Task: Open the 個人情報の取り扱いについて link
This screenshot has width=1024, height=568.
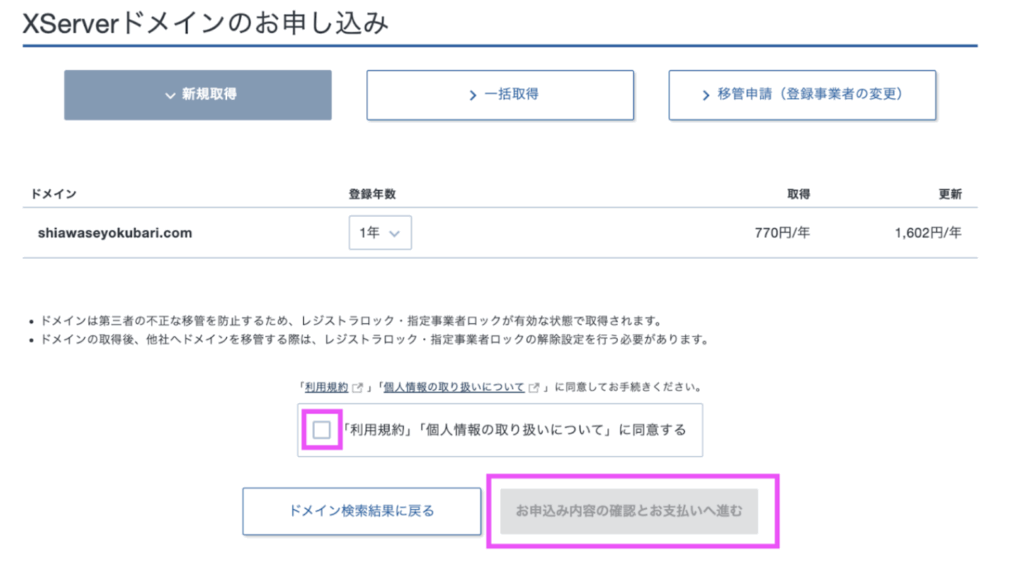Action: tap(454, 387)
